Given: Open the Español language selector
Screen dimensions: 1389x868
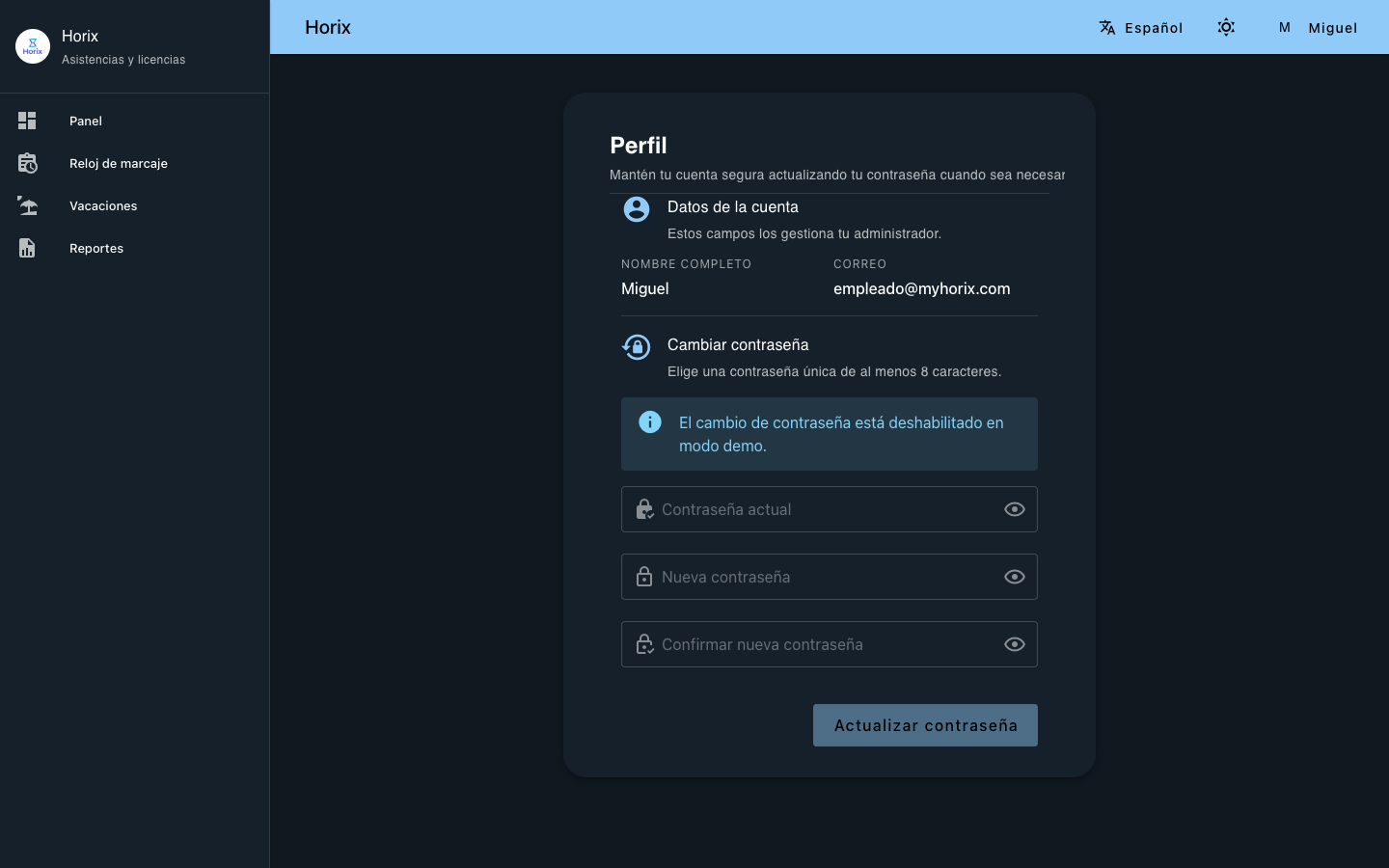Looking at the screenshot, I should point(1141,27).
